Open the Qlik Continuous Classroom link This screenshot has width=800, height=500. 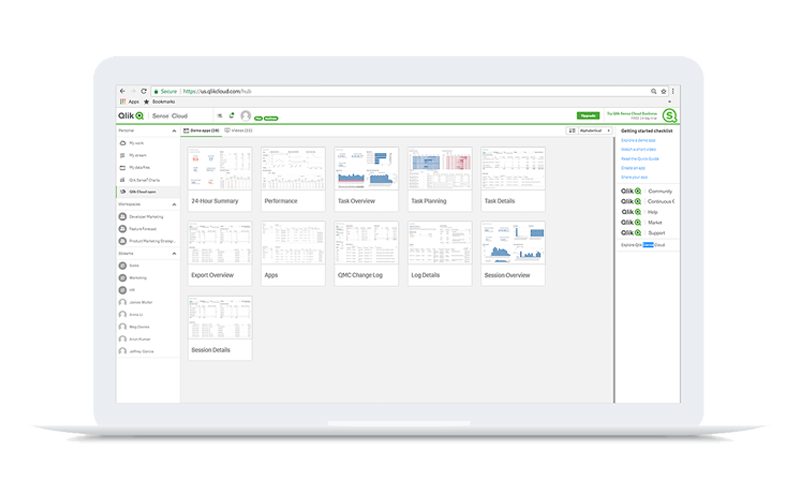point(647,202)
